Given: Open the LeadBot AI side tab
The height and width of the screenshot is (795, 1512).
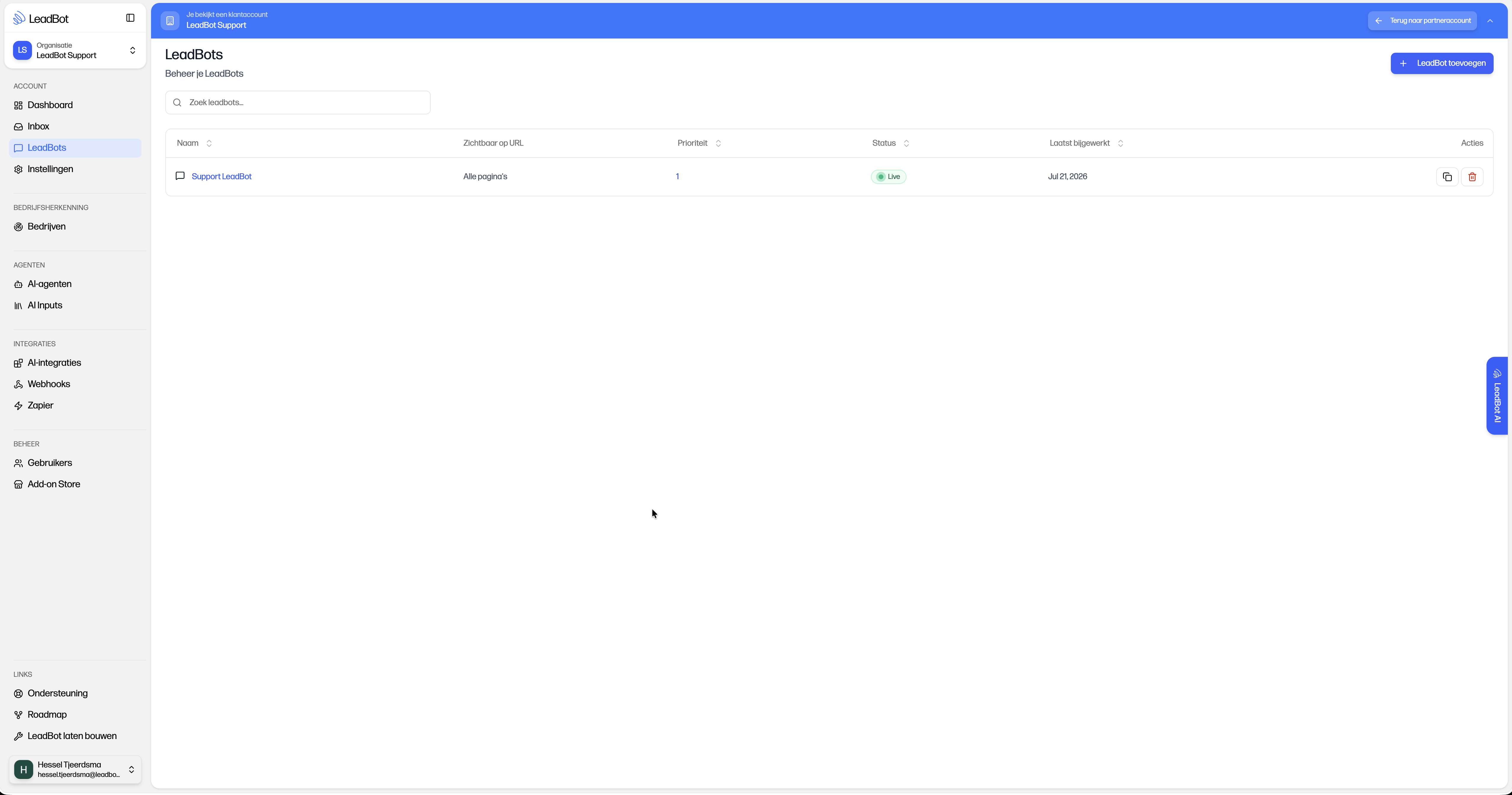Looking at the screenshot, I should (x=1497, y=395).
